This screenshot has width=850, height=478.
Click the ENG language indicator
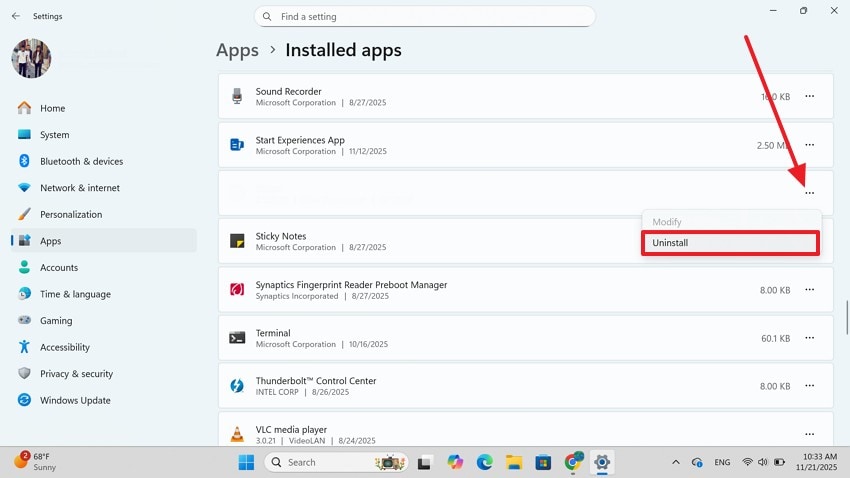(x=722, y=462)
